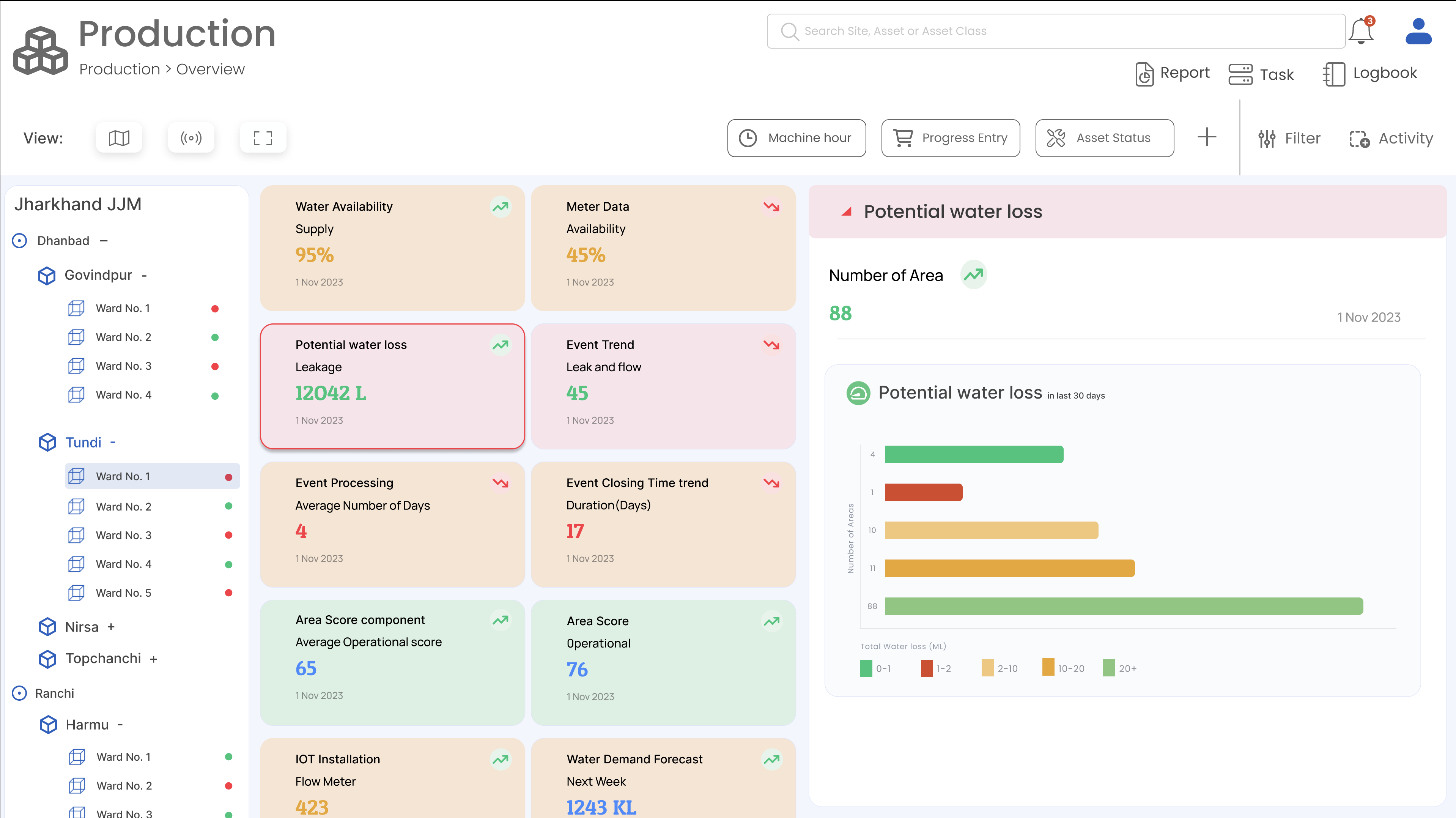Click the Machine hour button
Viewport: 1456px width, 818px height.
tap(796, 138)
